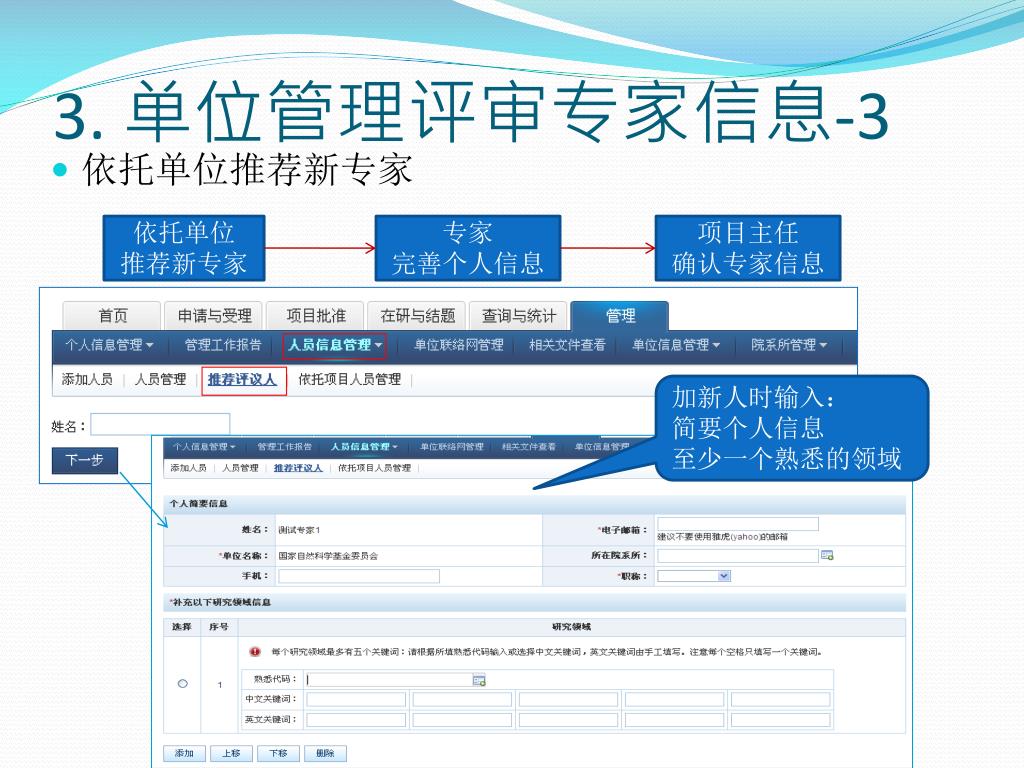Click the red warning icon beside the keyword note
Screen dimensions: 1024x768
[255, 652]
